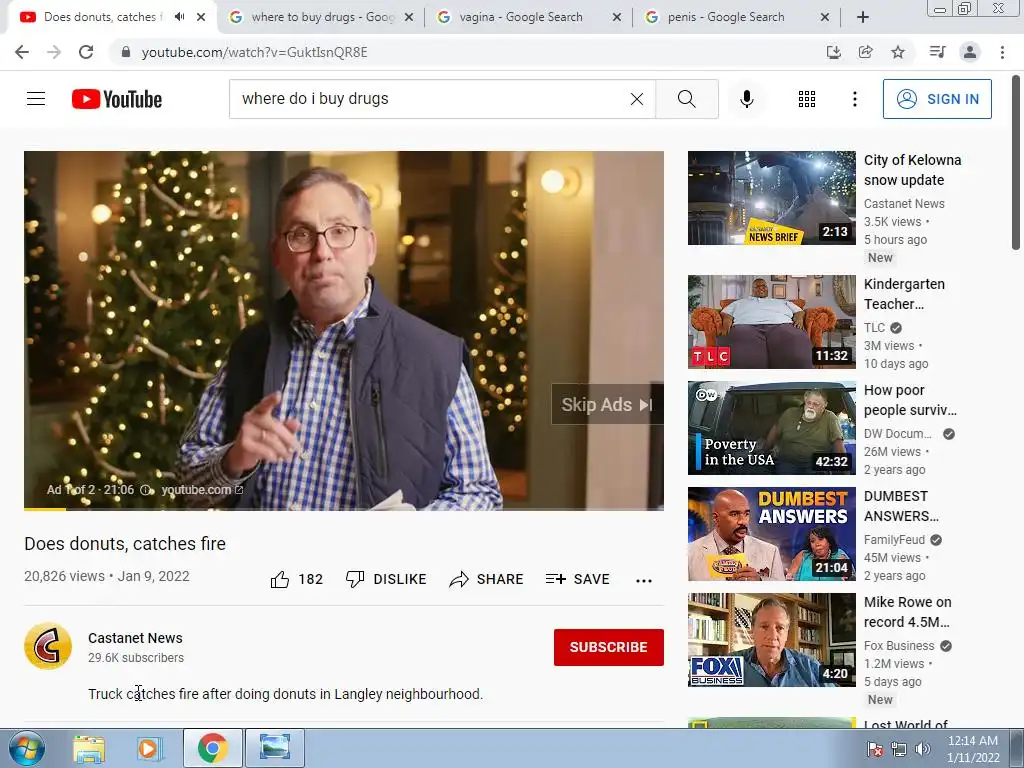Open the Castanet News channel avatar

(48, 647)
